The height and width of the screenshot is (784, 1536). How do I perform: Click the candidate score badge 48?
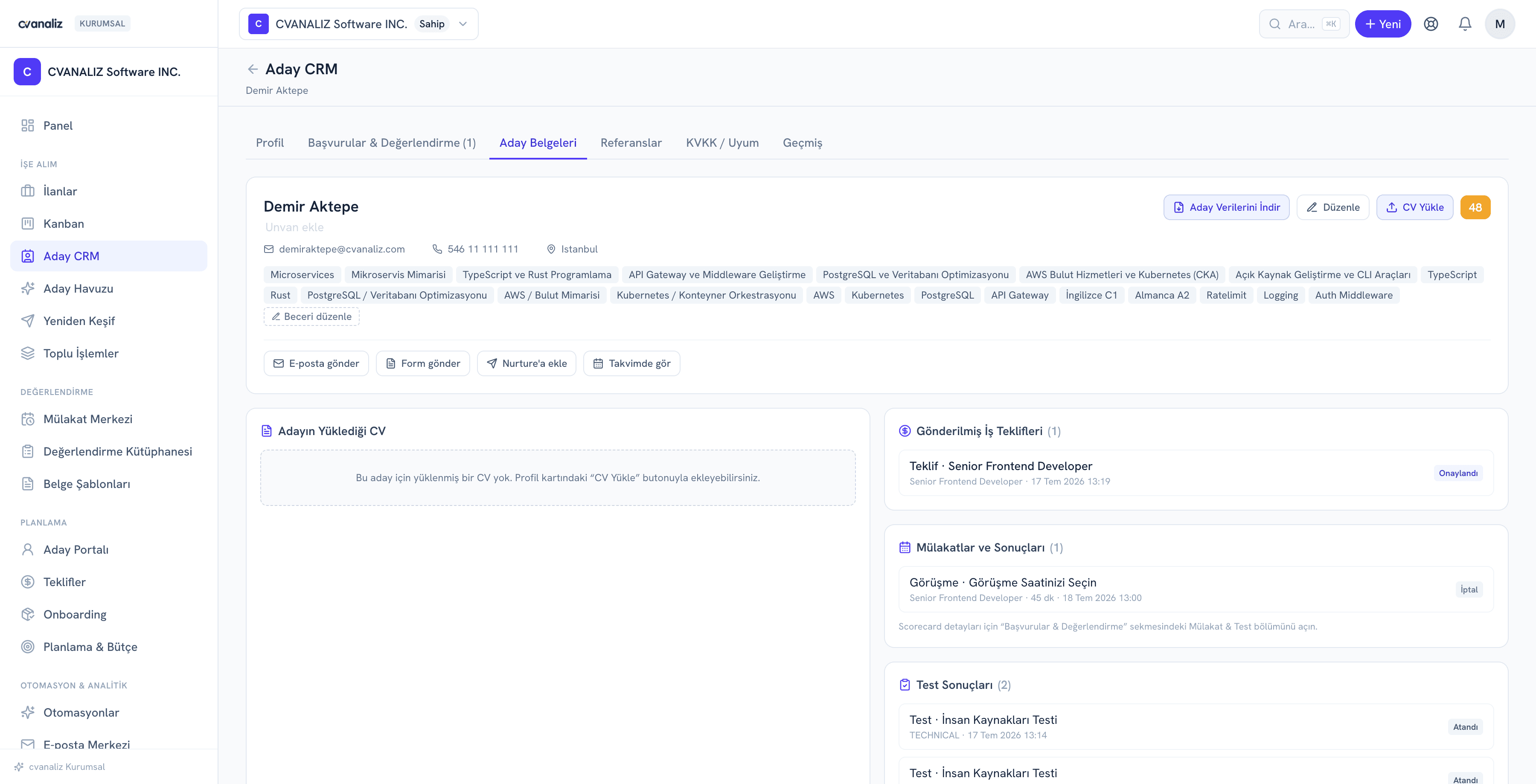[x=1475, y=207]
